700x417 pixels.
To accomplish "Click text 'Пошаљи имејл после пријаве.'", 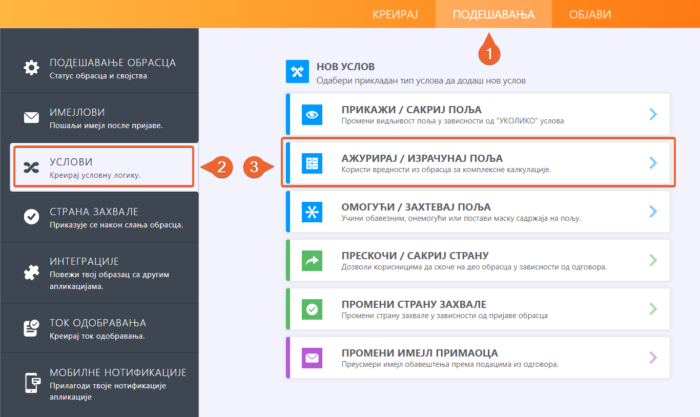I will (x=106, y=125).
